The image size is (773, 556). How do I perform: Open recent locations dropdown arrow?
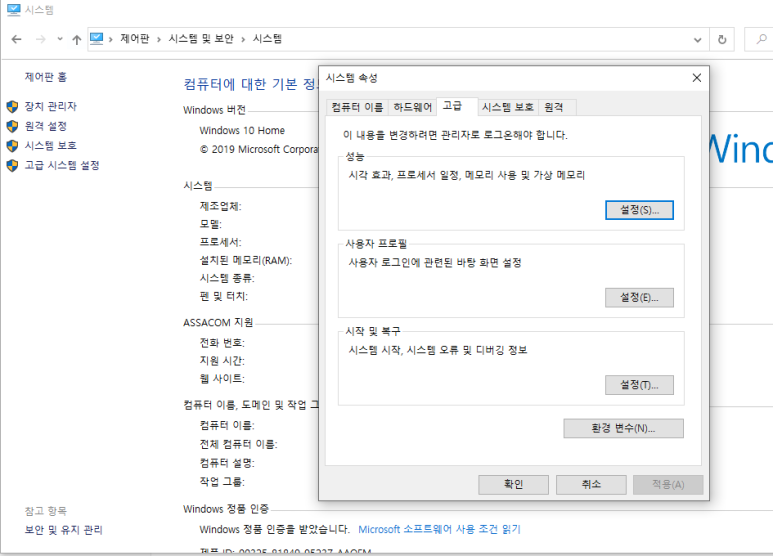60,39
